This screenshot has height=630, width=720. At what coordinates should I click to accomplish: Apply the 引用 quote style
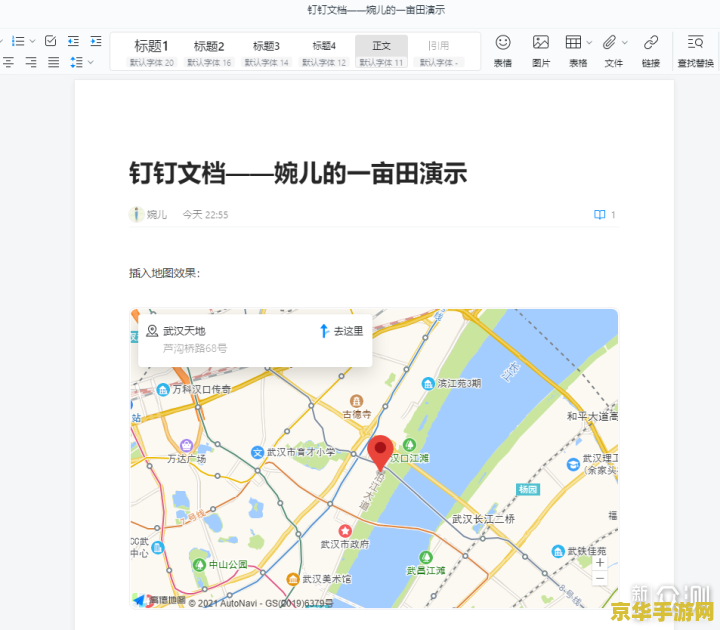point(439,52)
